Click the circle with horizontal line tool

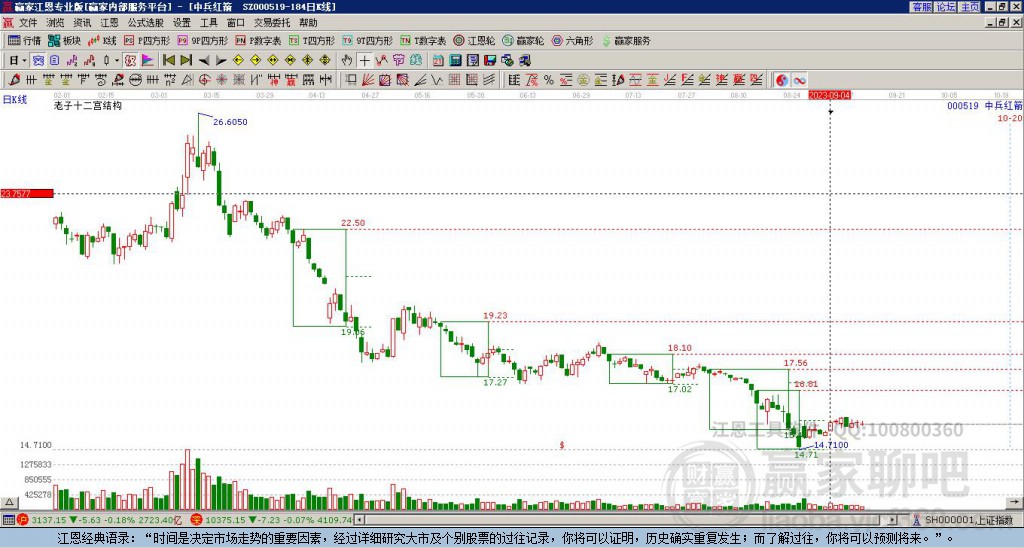(x=135, y=80)
